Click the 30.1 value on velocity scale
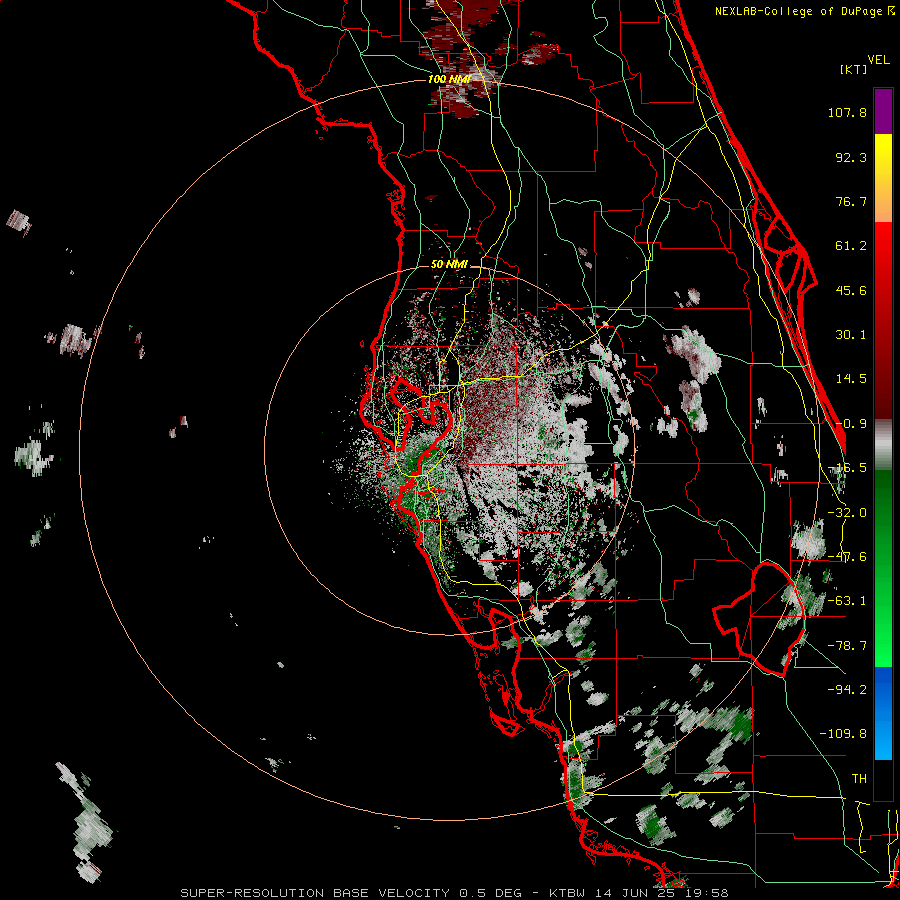This screenshot has width=900, height=900. pos(851,335)
